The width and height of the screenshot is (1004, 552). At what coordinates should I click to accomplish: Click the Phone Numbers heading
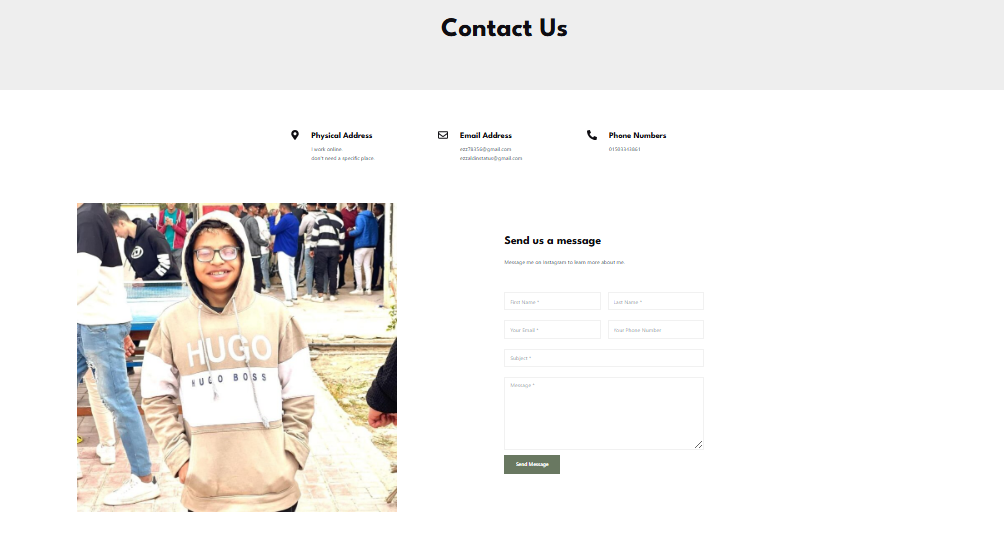(637, 135)
